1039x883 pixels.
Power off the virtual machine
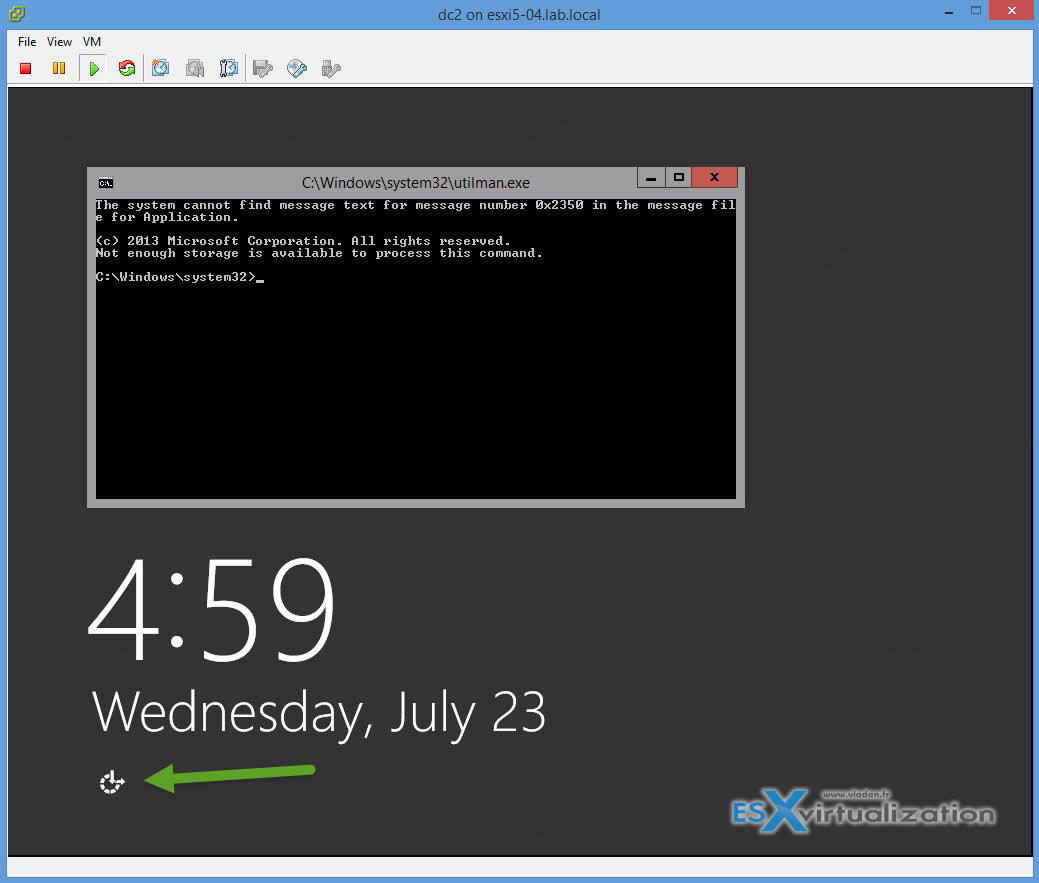tap(25, 67)
